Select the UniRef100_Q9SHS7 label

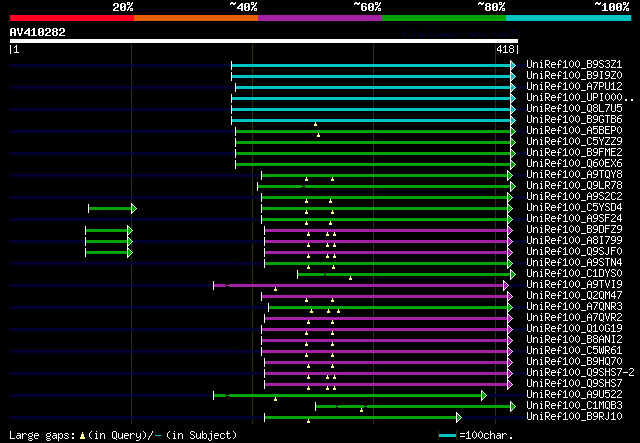pyautogui.click(x=574, y=384)
